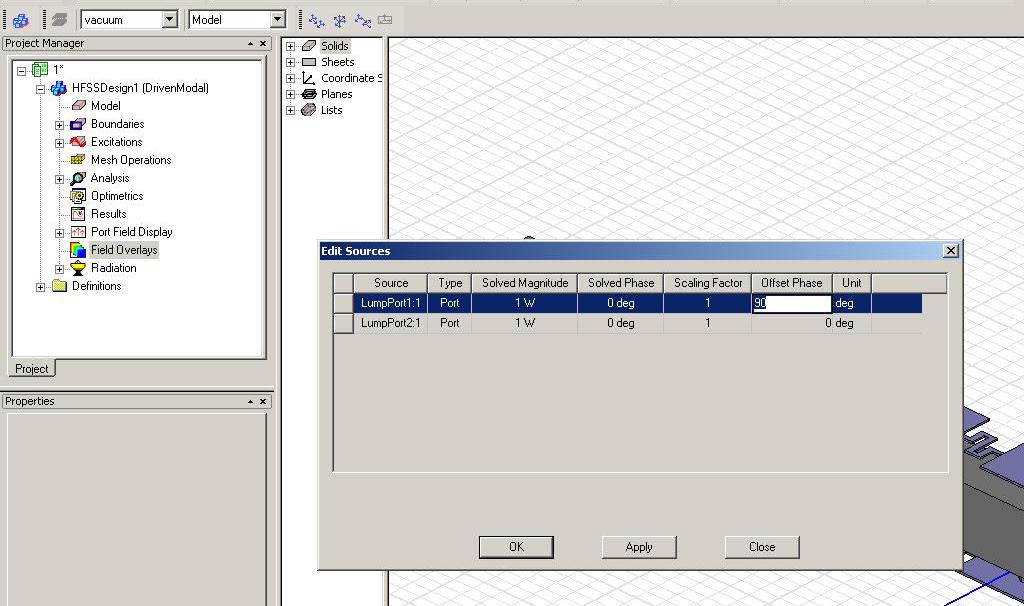Image resolution: width=1024 pixels, height=606 pixels.
Task: Expand the Boundaries tree node
Action: coord(59,125)
